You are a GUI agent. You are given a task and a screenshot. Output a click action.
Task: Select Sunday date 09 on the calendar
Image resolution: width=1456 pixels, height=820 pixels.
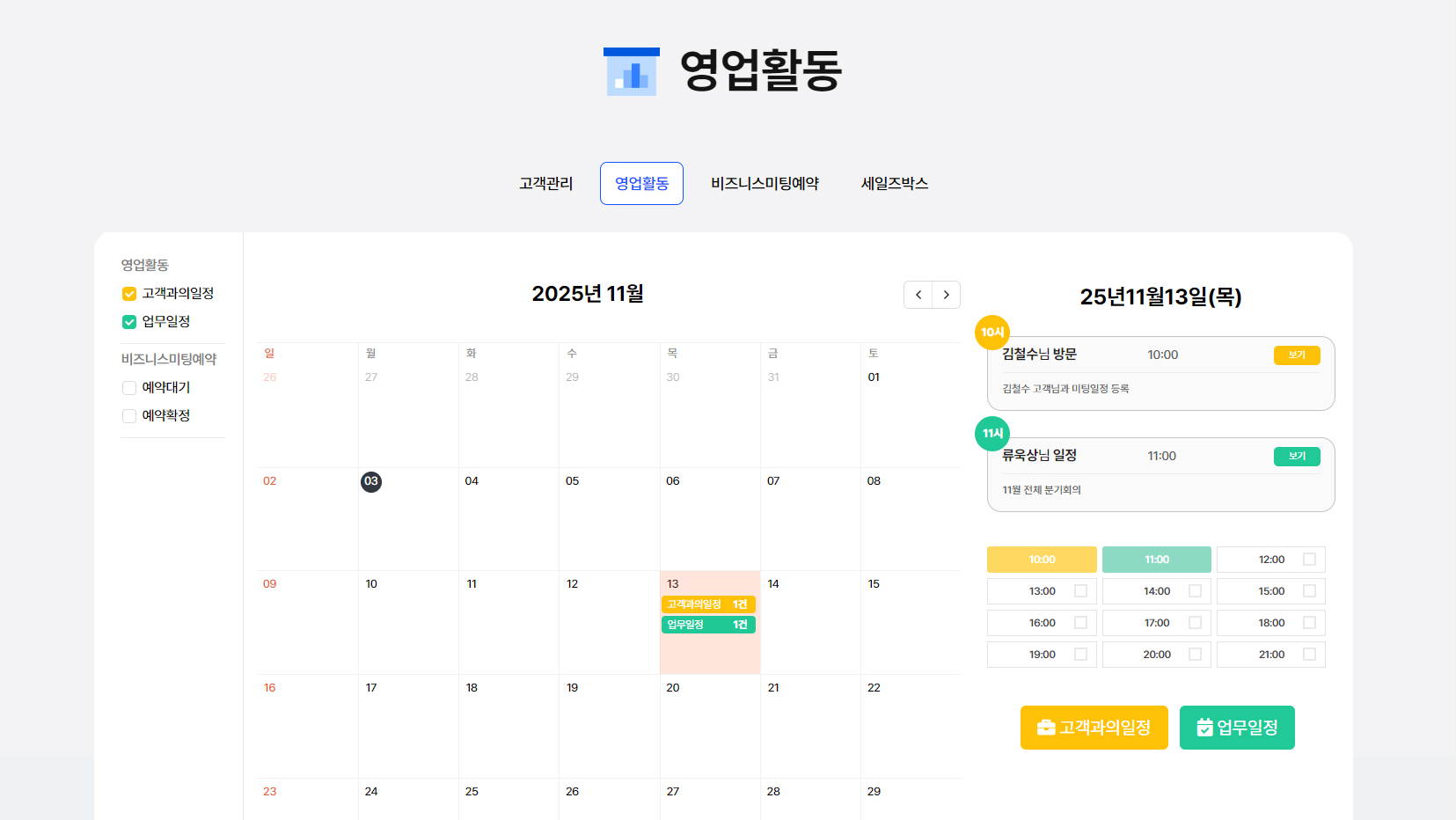(270, 584)
